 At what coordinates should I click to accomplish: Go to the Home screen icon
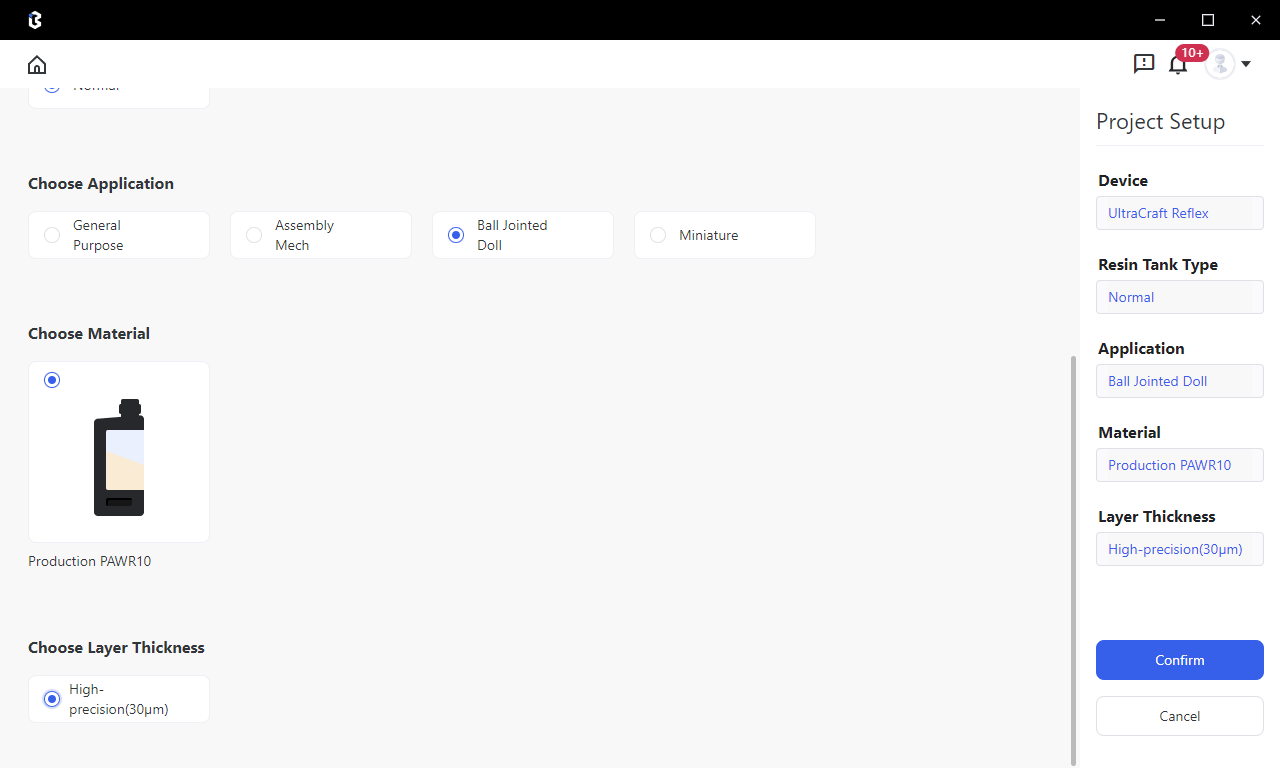(37, 65)
